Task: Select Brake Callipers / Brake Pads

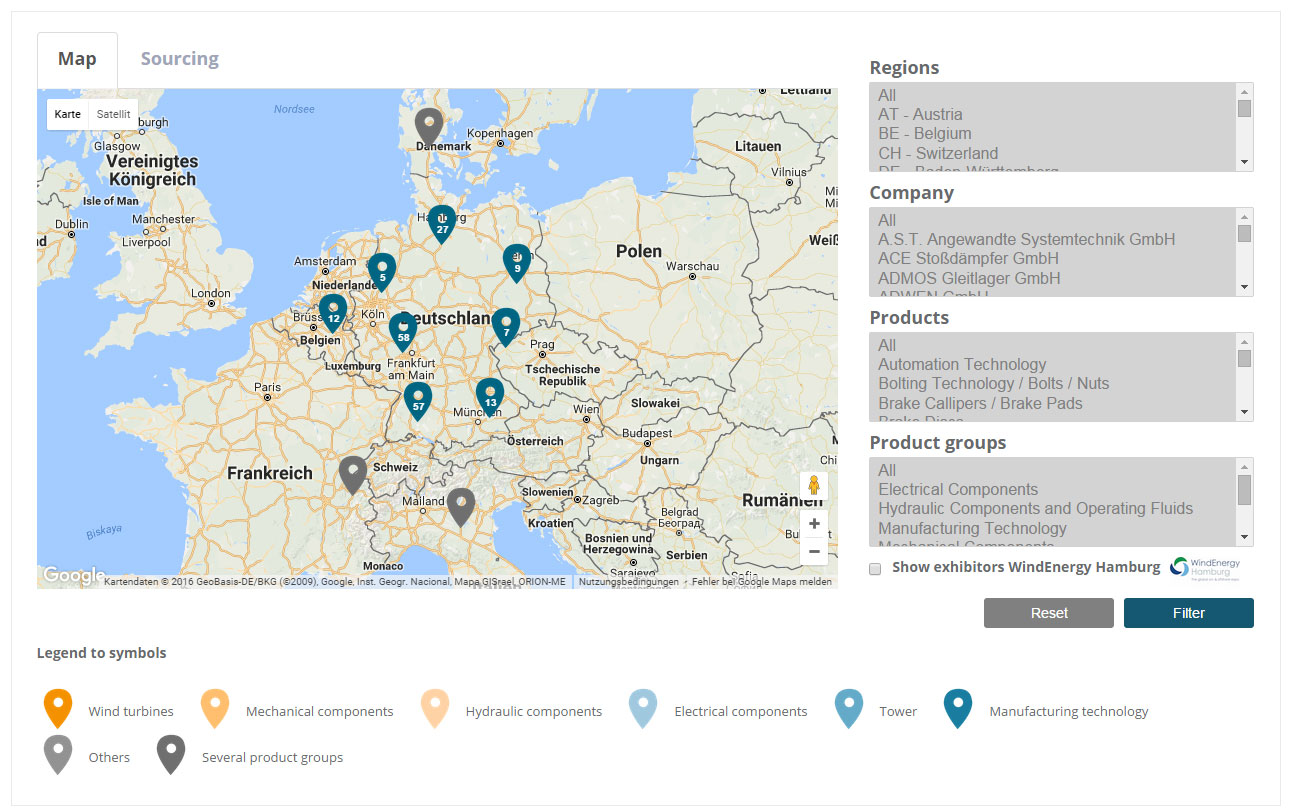Action: pyautogui.click(x=1053, y=404)
